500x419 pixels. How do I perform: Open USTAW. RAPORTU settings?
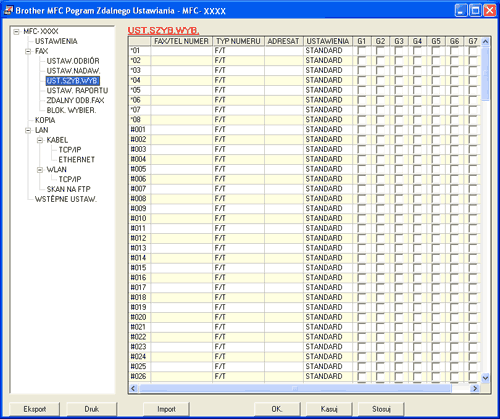[x=77, y=91]
